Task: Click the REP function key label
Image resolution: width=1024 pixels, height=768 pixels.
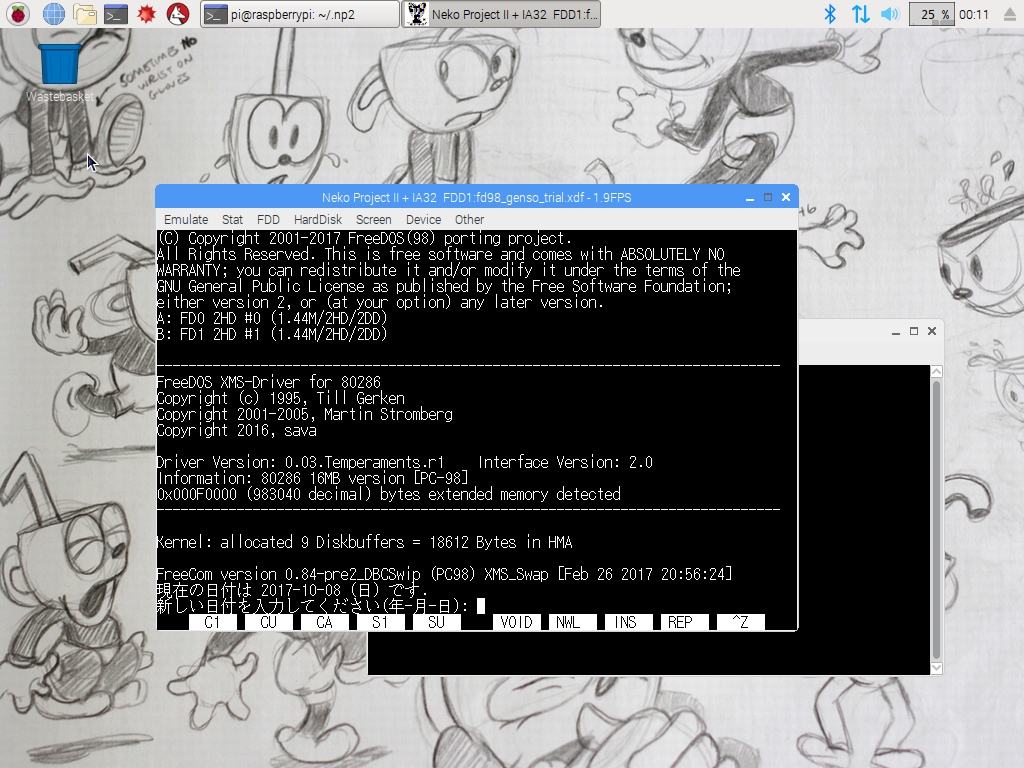Action: (x=684, y=622)
